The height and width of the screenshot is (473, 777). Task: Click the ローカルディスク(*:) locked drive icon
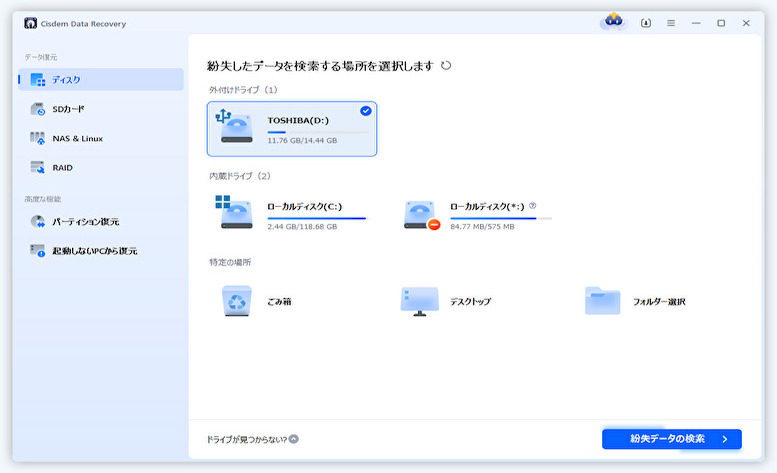(x=420, y=214)
